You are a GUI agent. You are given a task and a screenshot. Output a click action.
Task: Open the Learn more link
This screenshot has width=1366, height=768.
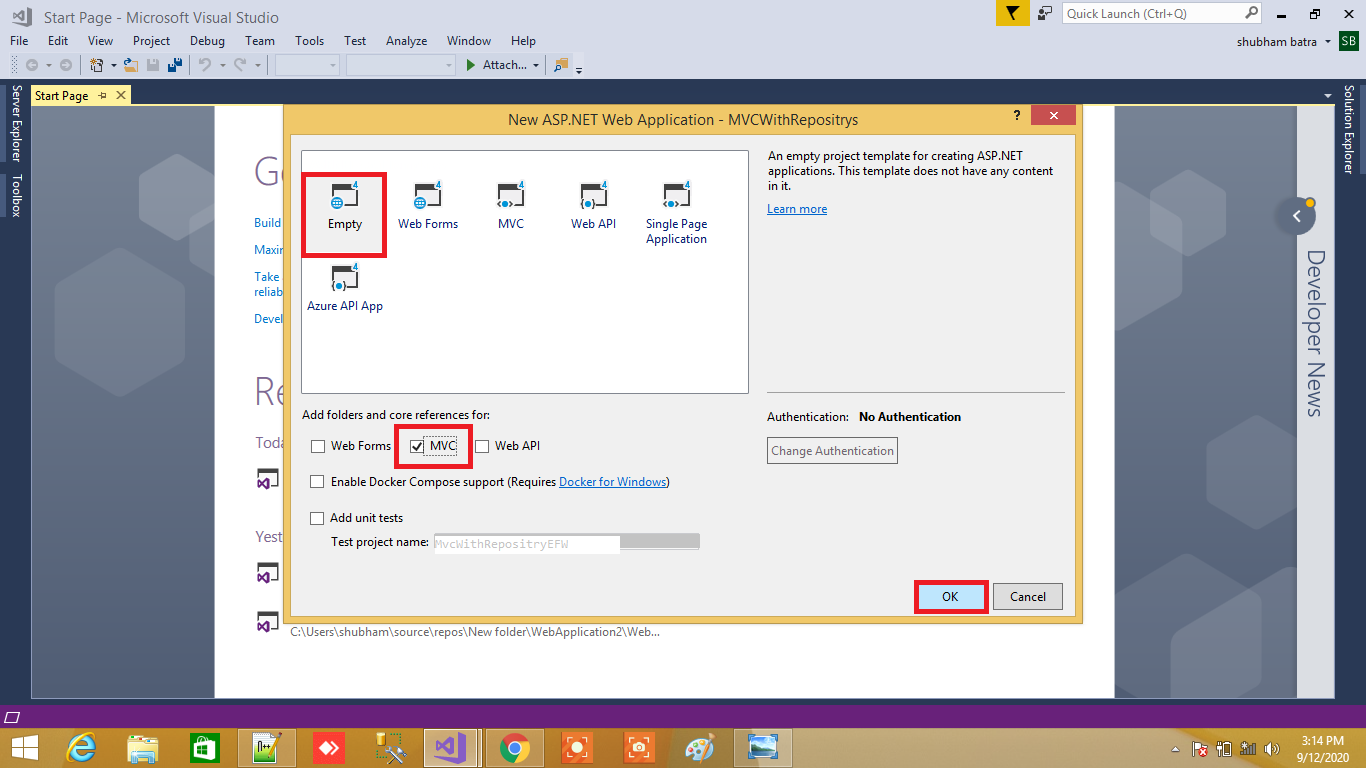[x=797, y=209]
